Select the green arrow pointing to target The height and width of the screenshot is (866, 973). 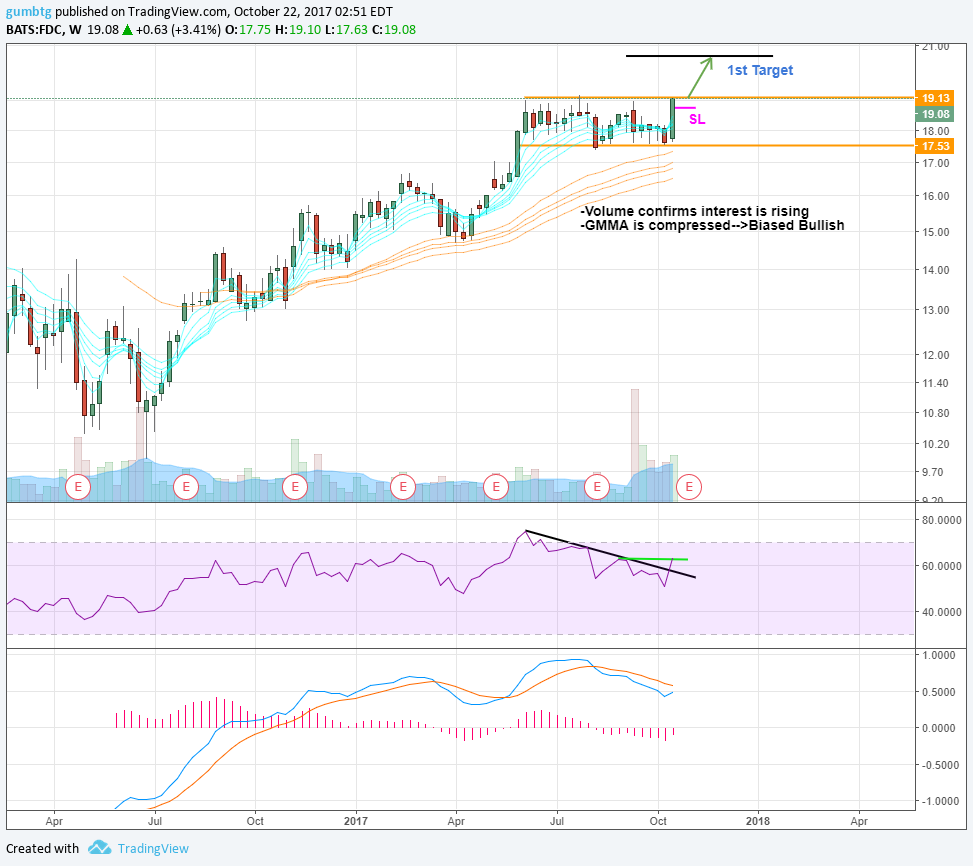[701, 77]
